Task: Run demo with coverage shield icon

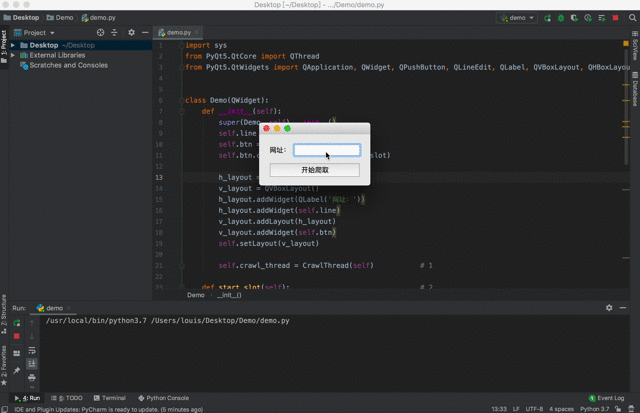Action: click(574, 18)
